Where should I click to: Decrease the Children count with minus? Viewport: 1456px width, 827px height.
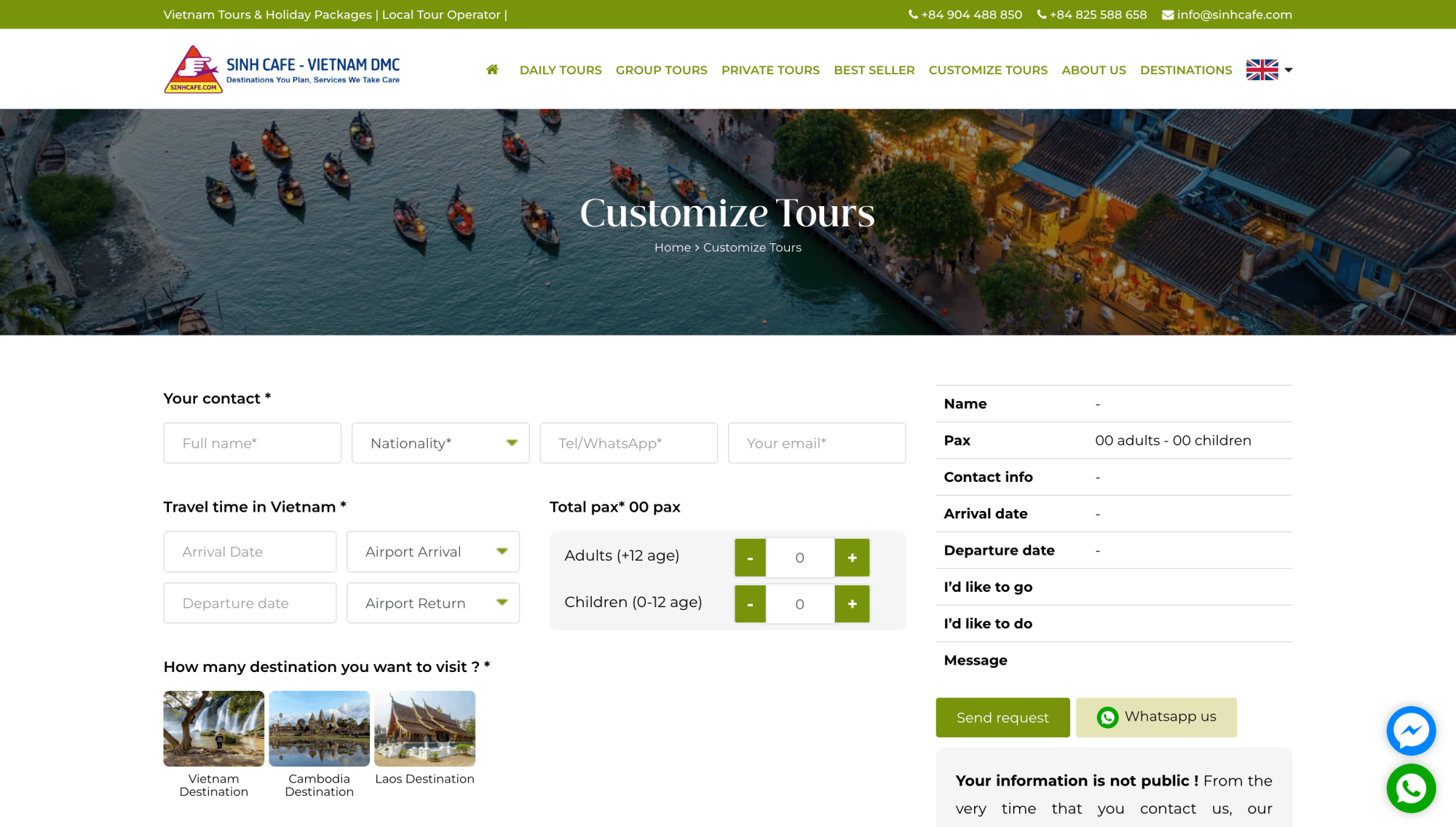[x=750, y=604]
